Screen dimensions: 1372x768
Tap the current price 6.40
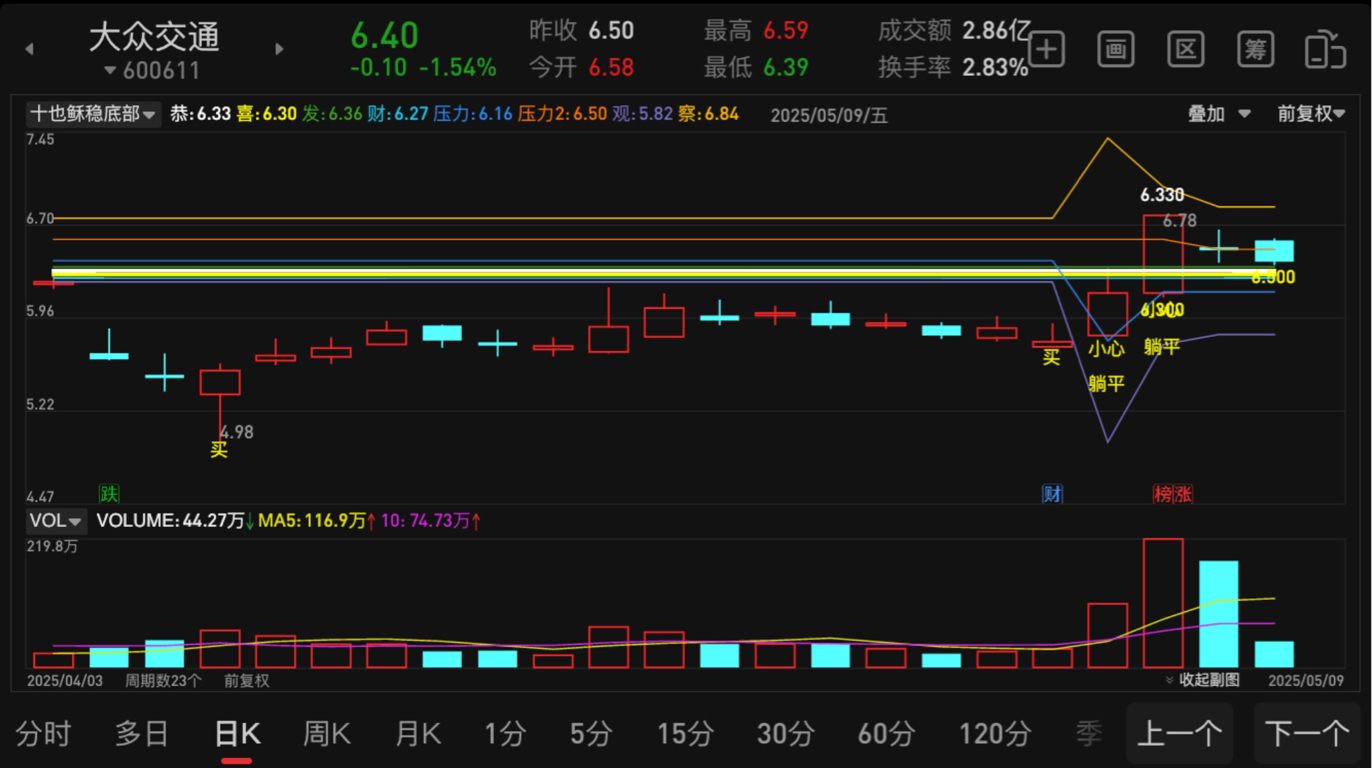385,35
